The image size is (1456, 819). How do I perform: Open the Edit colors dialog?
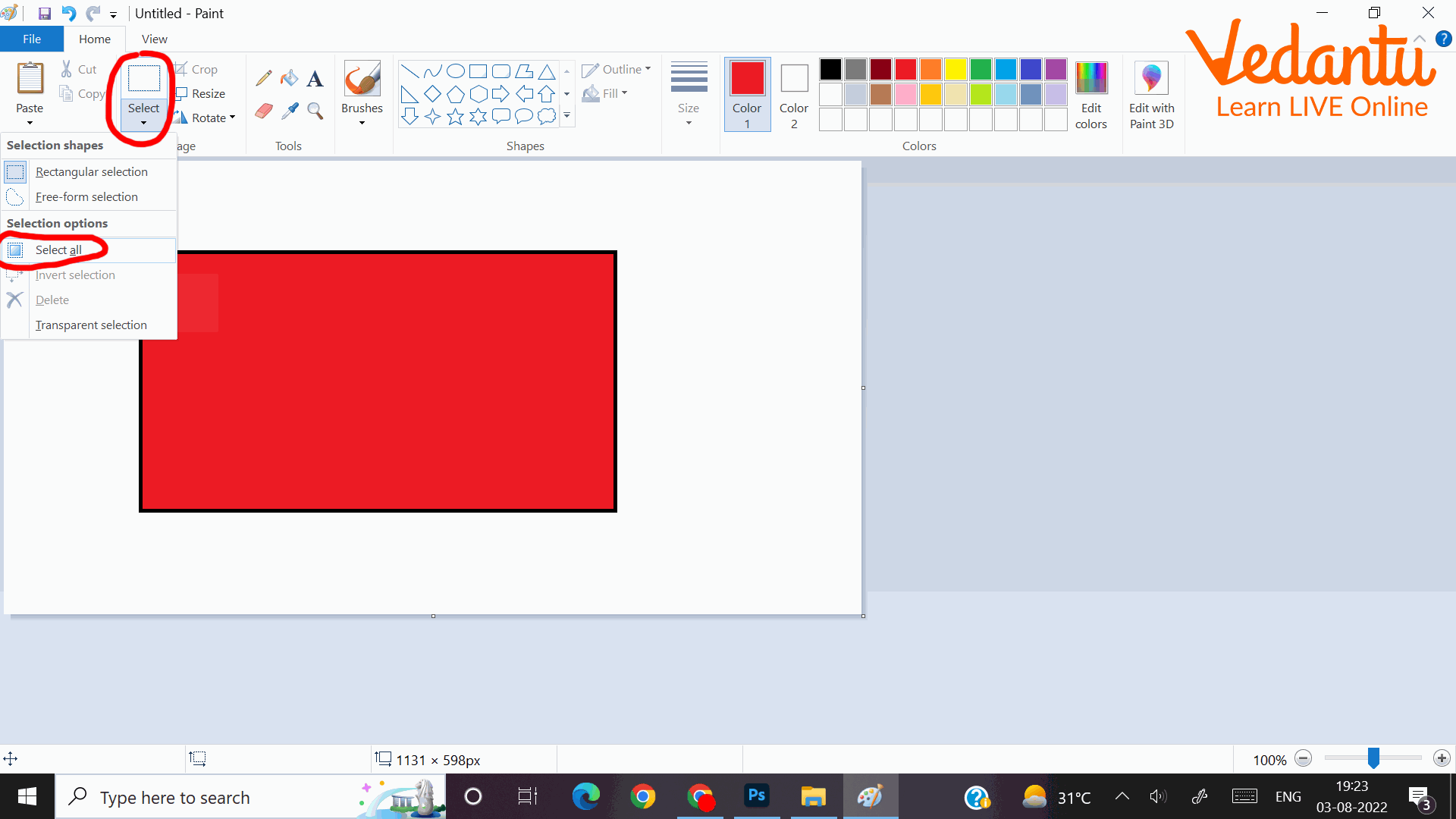pyautogui.click(x=1090, y=95)
